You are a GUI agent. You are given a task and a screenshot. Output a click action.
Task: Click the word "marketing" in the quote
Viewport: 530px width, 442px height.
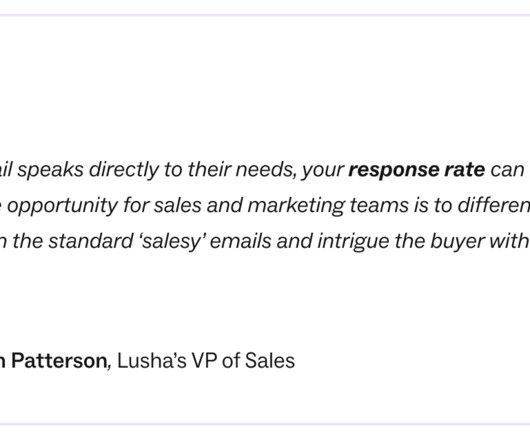[x=296, y=206]
